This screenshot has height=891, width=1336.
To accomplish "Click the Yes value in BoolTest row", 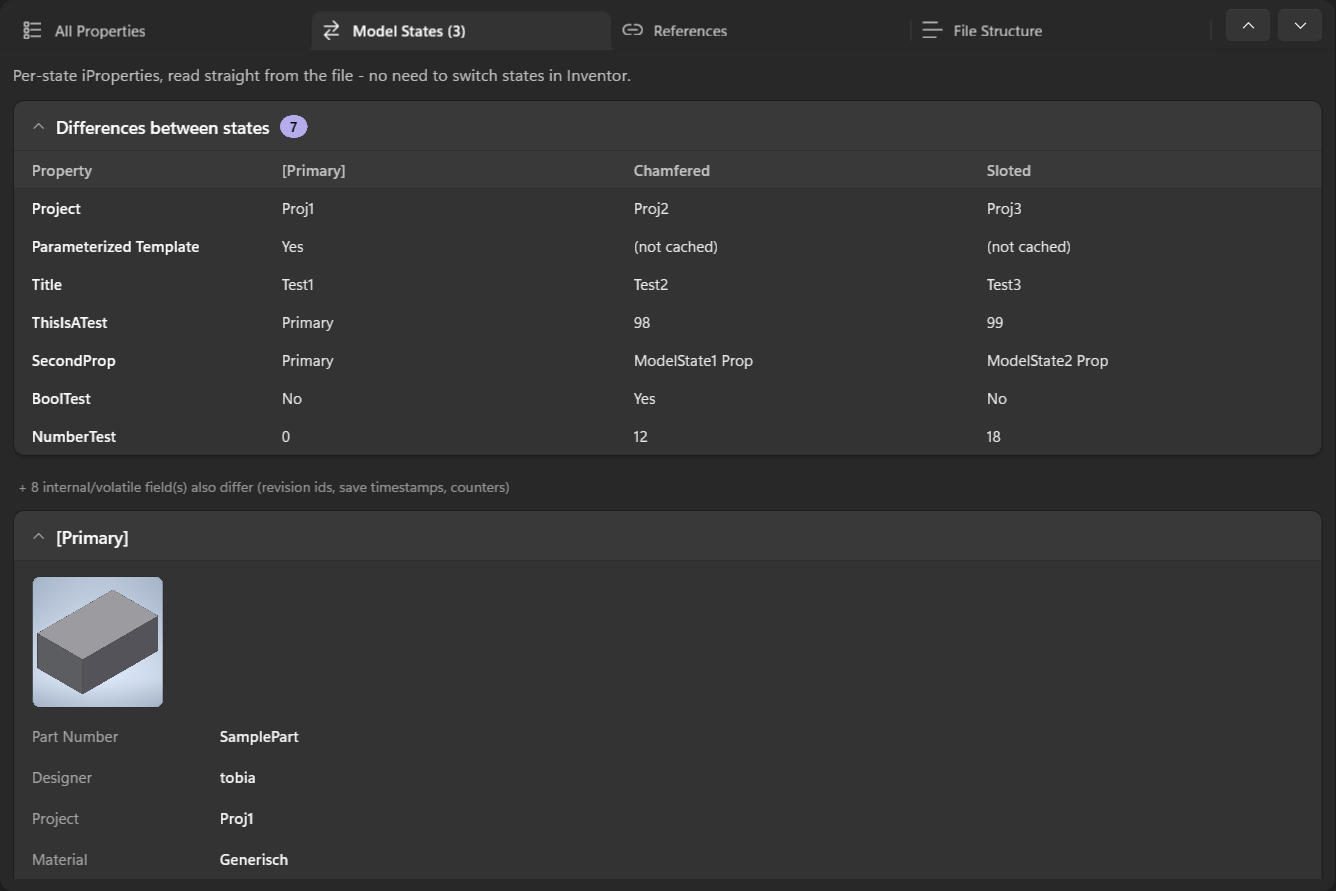I will [645, 399].
